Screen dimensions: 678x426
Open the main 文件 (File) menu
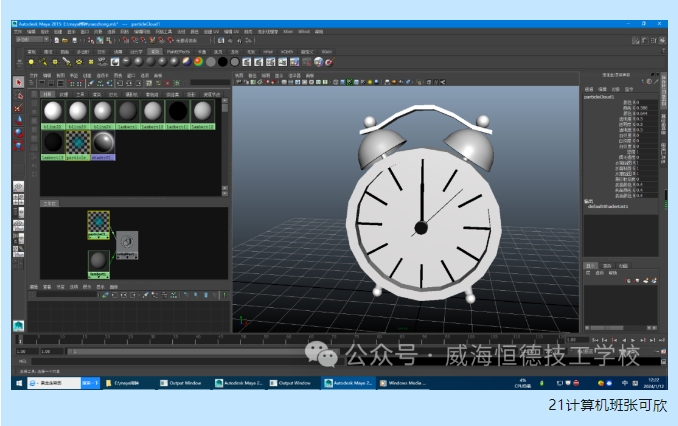click(x=18, y=32)
